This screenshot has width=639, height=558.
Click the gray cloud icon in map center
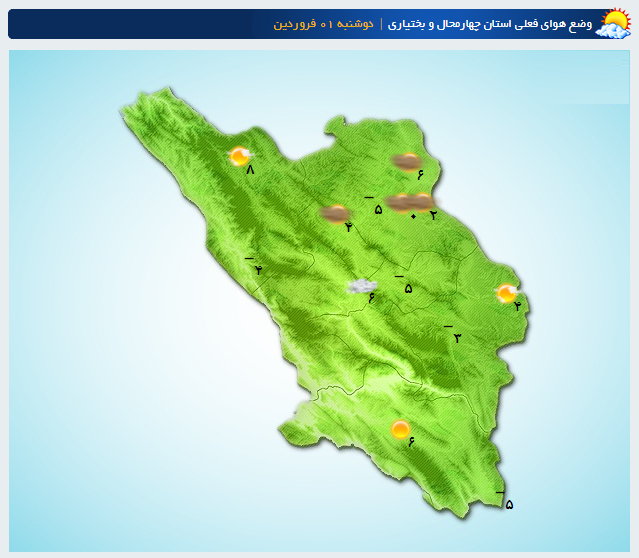click(360, 286)
